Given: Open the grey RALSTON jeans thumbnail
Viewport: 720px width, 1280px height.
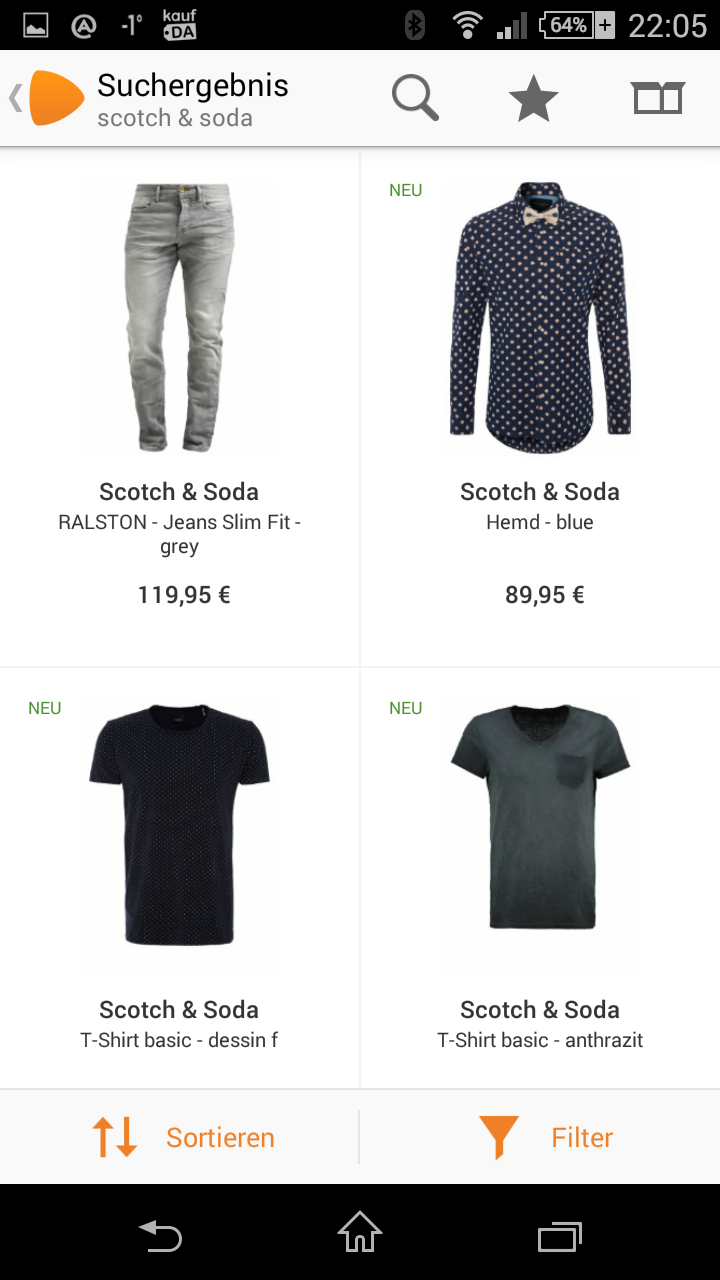Looking at the screenshot, I should pos(179,317).
